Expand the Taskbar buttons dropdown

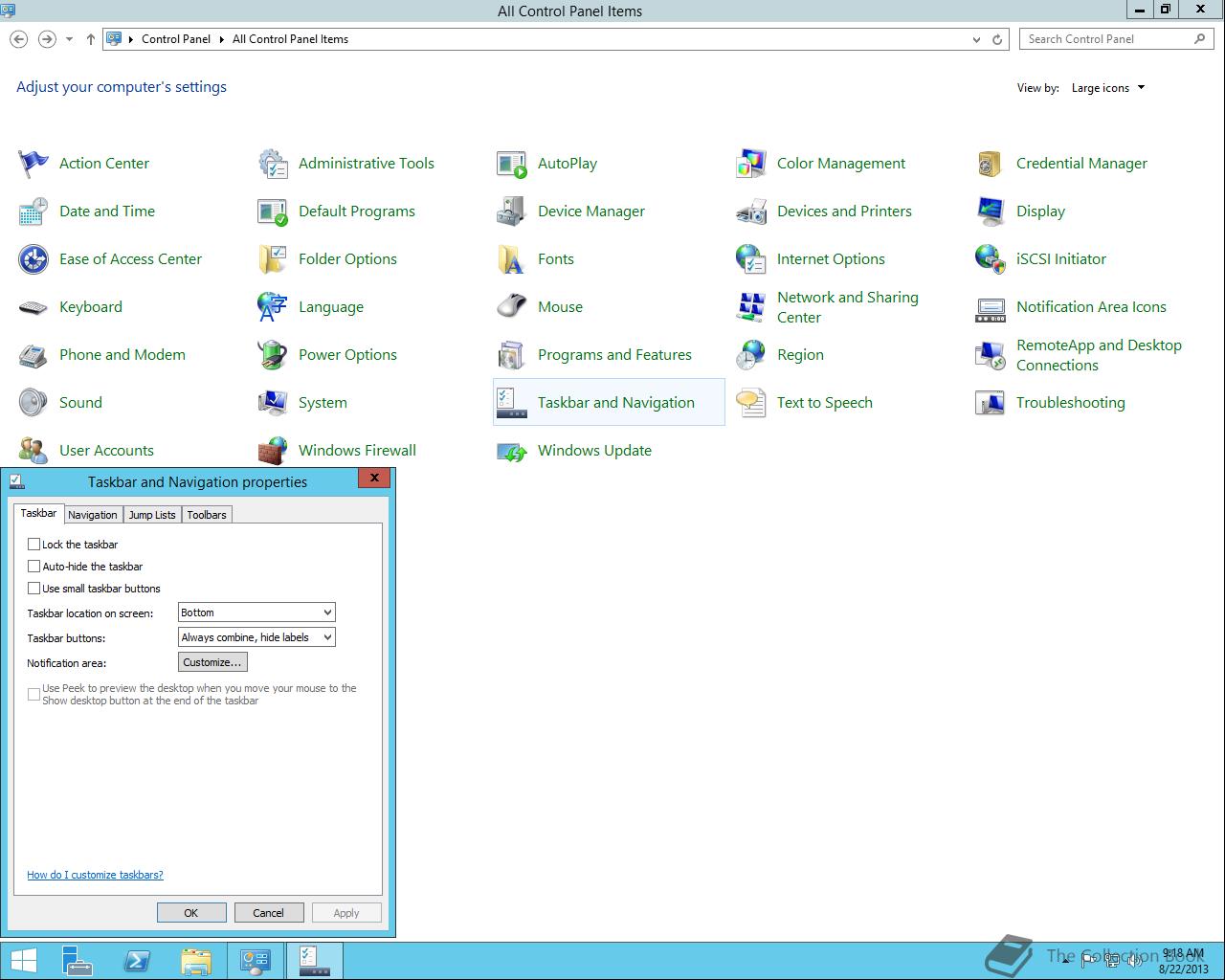coord(256,637)
